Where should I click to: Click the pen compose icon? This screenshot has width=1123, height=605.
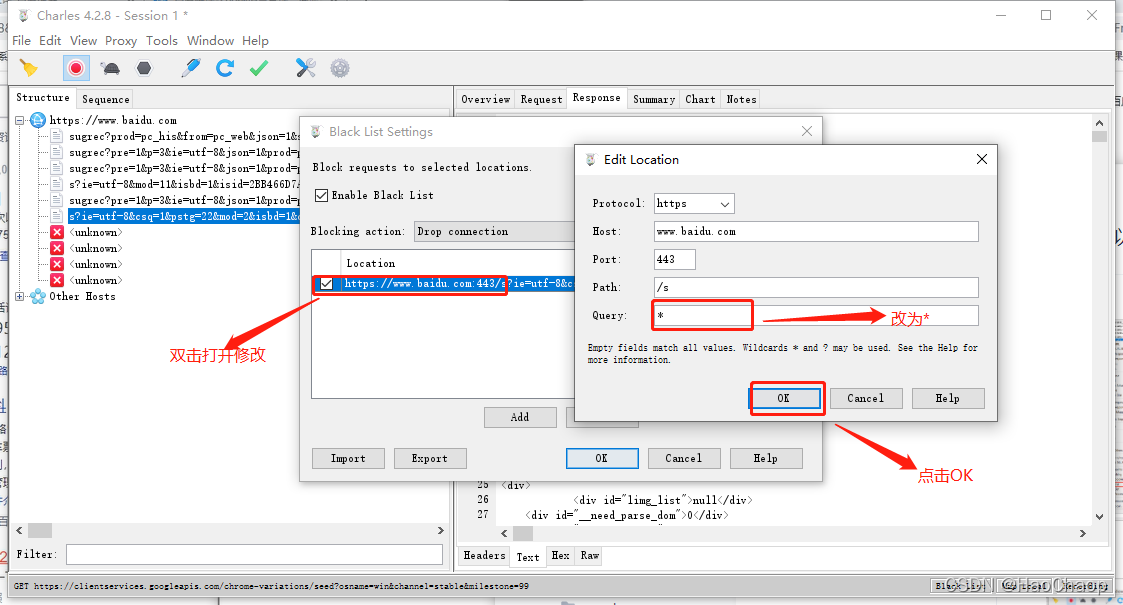191,68
